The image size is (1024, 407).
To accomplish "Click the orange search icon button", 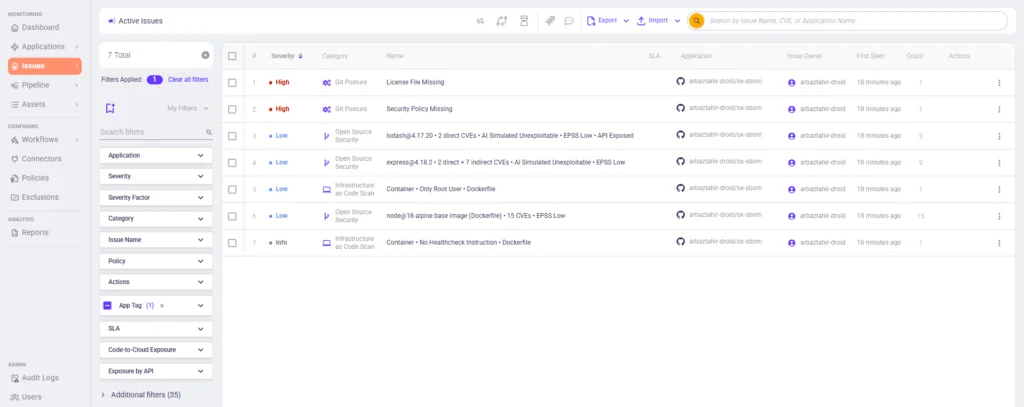I will pyautogui.click(x=697, y=21).
